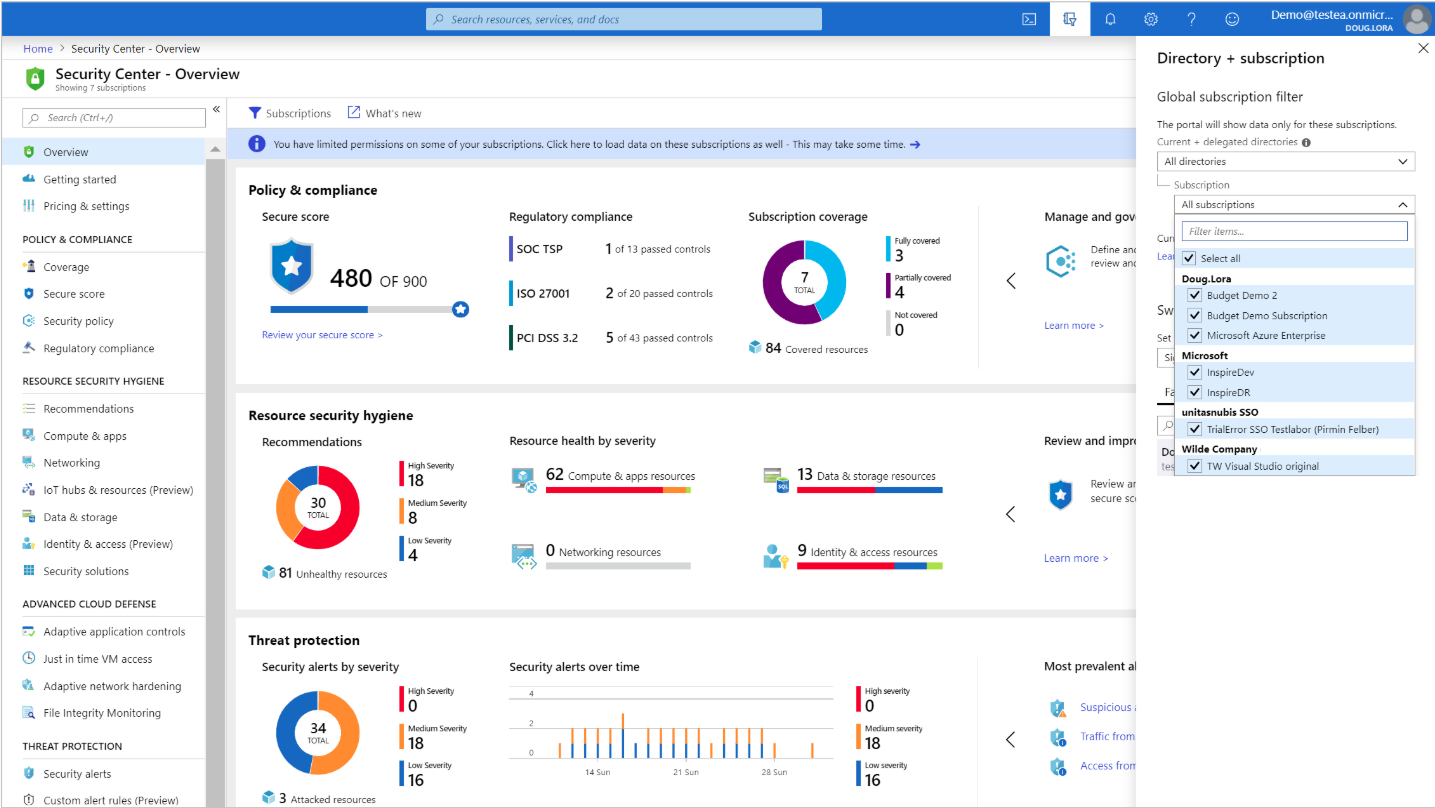Click the secure score shield icon
The width and height of the screenshot is (1435, 808).
coord(291,266)
